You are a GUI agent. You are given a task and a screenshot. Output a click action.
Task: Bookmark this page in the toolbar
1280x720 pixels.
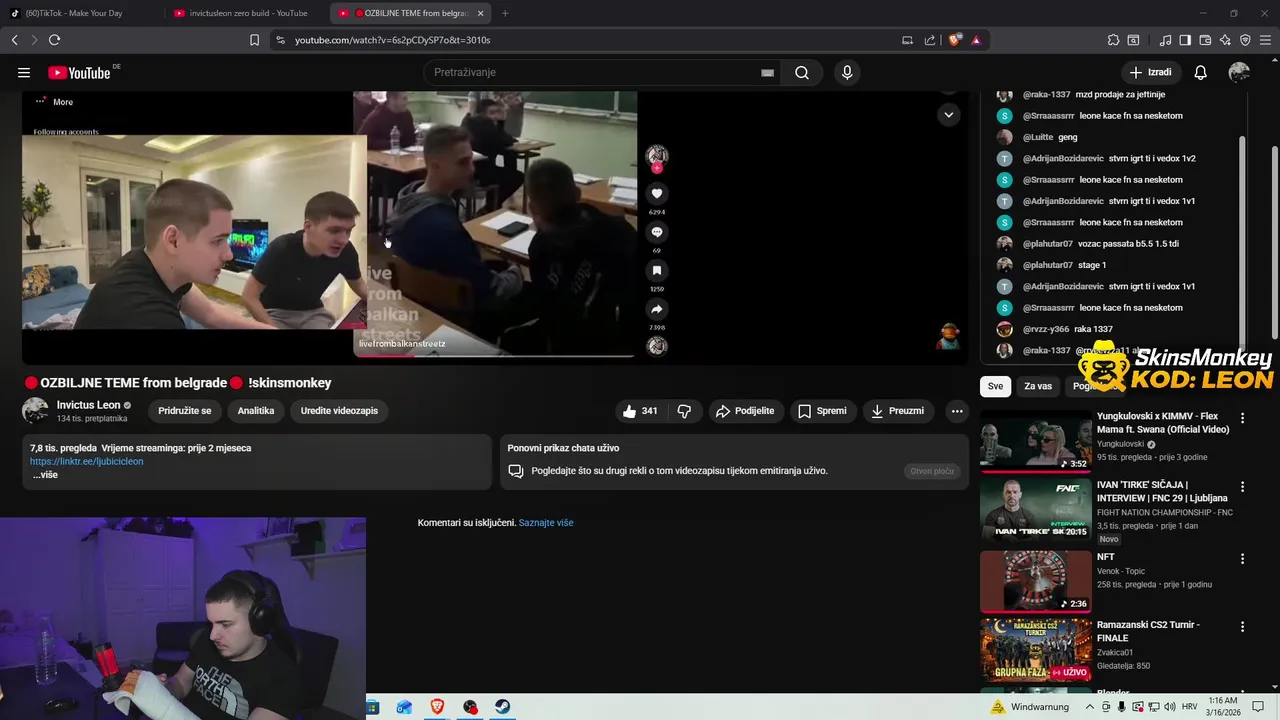coord(254,40)
